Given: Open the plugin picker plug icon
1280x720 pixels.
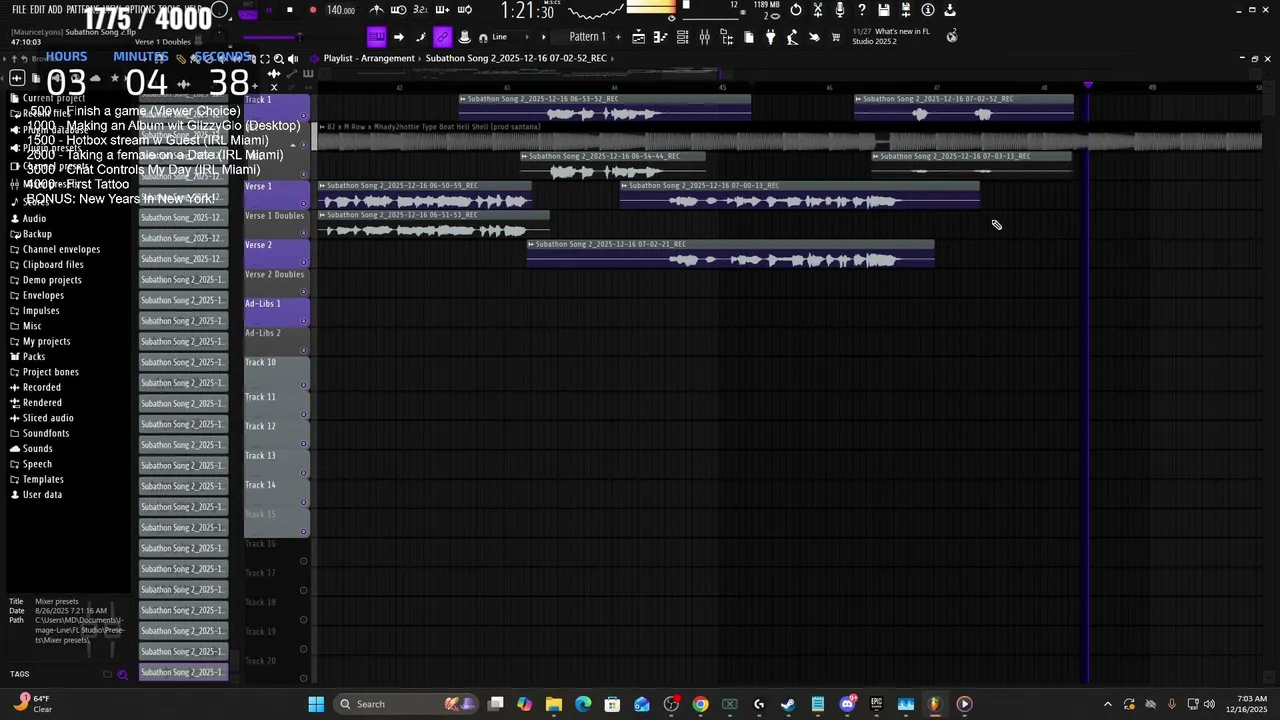Looking at the screenshot, I should [x=770, y=37].
